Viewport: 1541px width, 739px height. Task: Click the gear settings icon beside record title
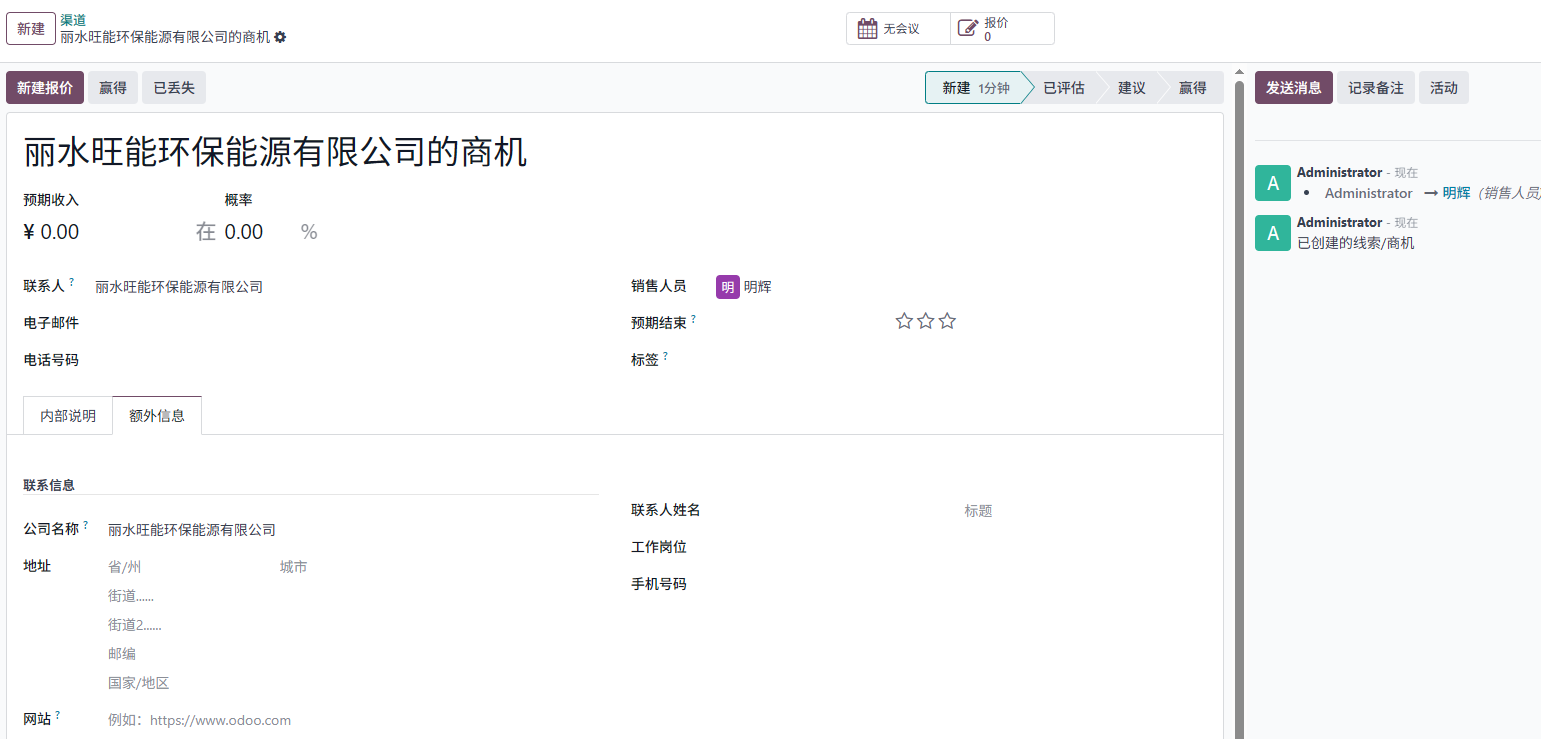coord(280,37)
